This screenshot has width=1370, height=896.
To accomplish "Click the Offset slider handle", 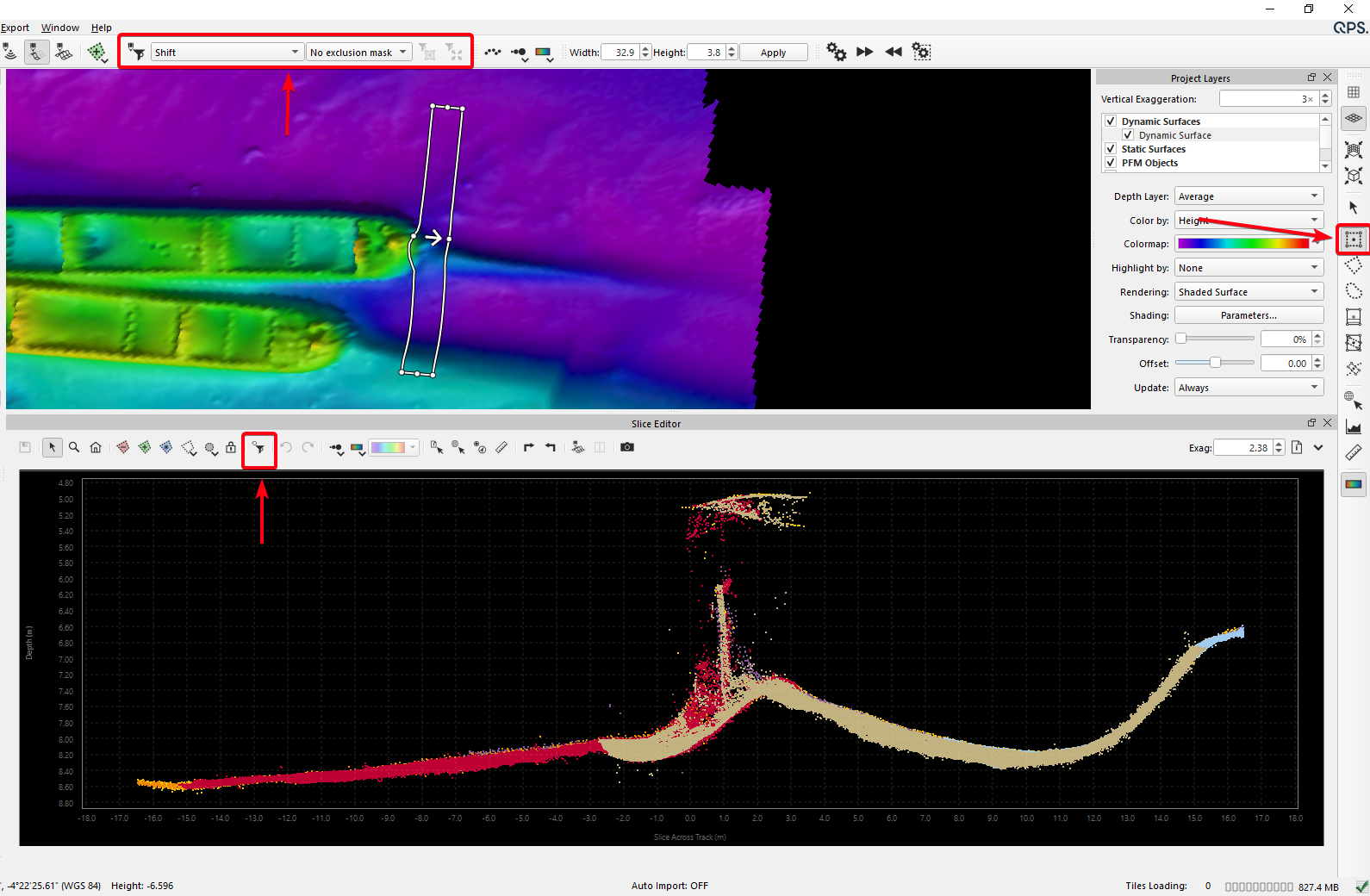I will point(1215,363).
